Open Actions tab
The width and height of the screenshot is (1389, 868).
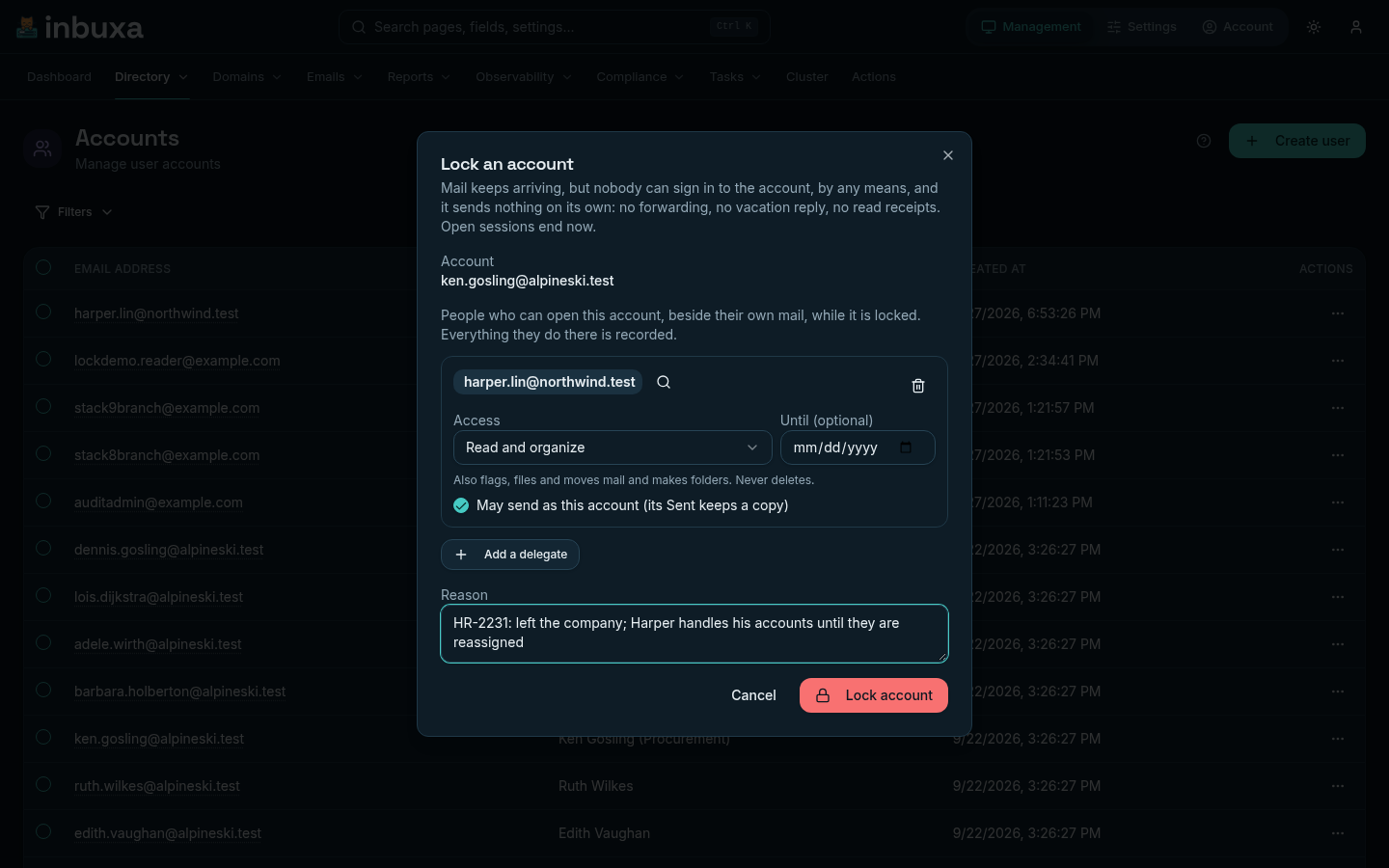tap(874, 77)
